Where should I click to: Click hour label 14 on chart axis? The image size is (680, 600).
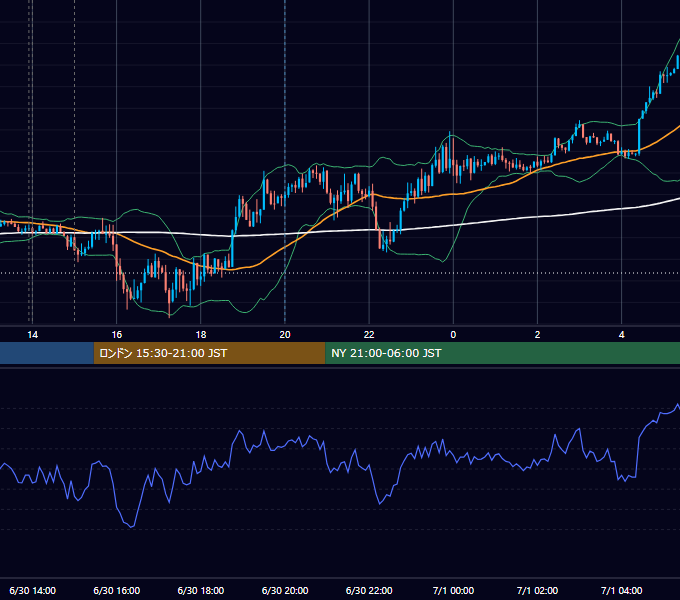(x=33, y=335)
